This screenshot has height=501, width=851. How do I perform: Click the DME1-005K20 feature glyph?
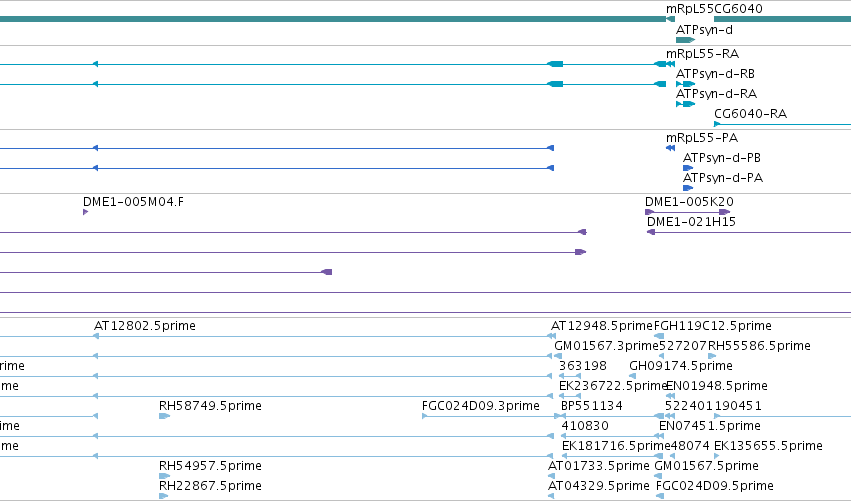(x=688, y=212)
